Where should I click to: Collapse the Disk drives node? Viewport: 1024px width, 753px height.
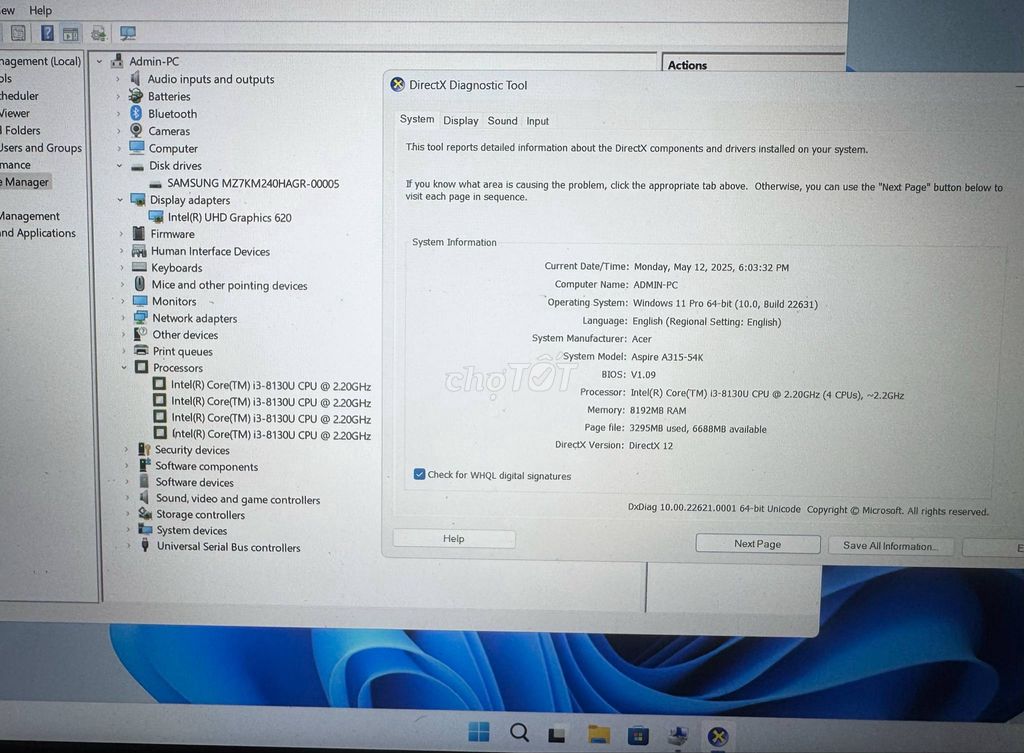coord(120,166)
